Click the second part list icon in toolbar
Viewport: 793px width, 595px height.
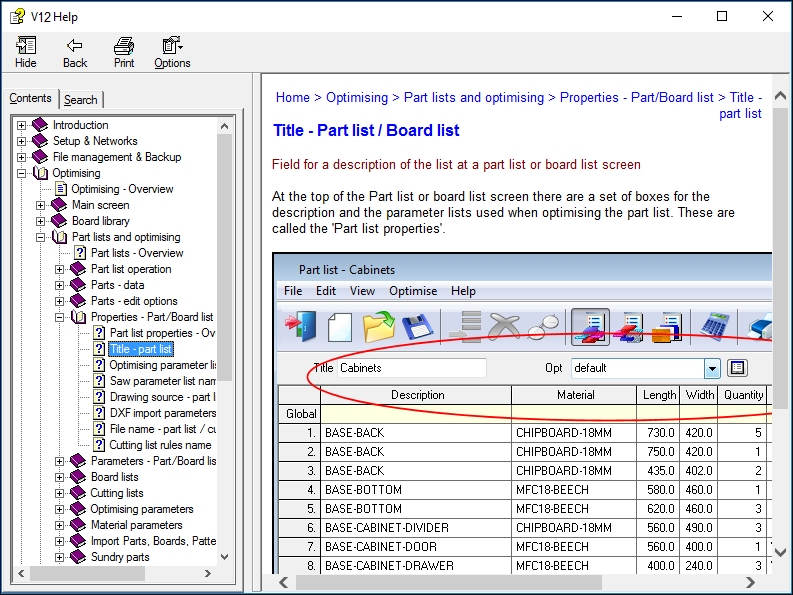tap(629, 327)
